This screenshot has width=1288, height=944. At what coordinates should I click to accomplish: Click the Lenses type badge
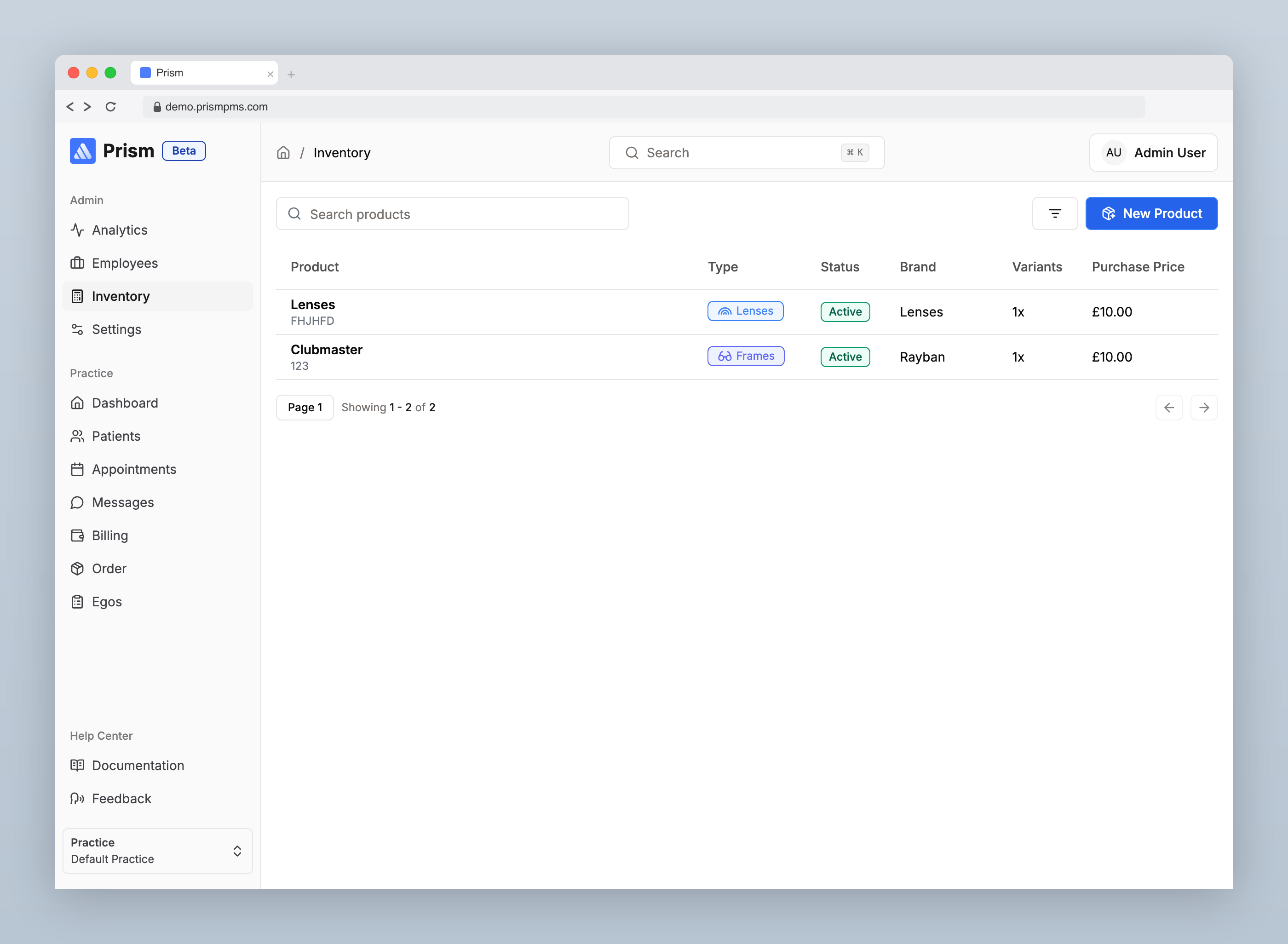pos(745,311)
